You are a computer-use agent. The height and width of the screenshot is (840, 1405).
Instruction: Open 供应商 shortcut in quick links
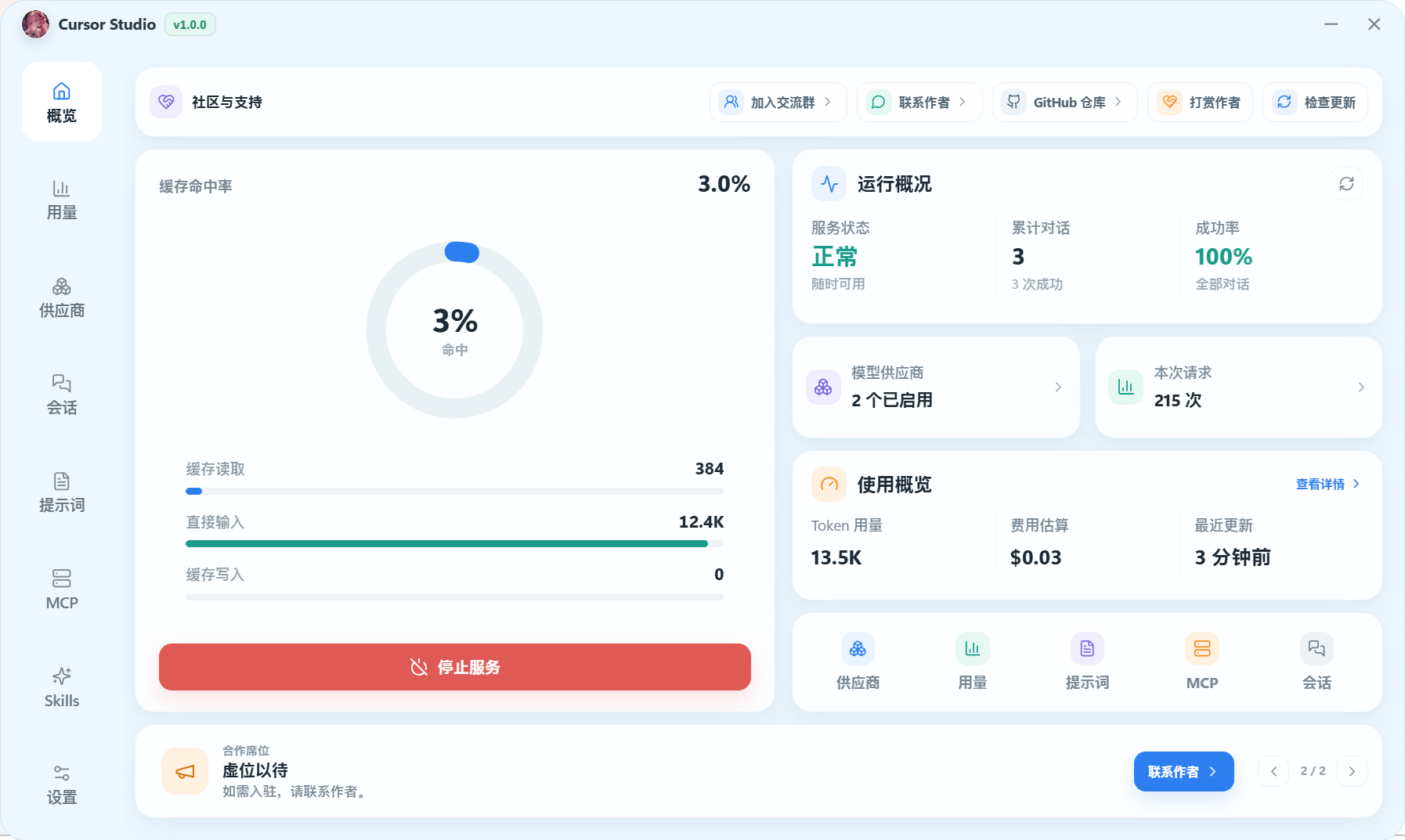click(x=858, y=662)
